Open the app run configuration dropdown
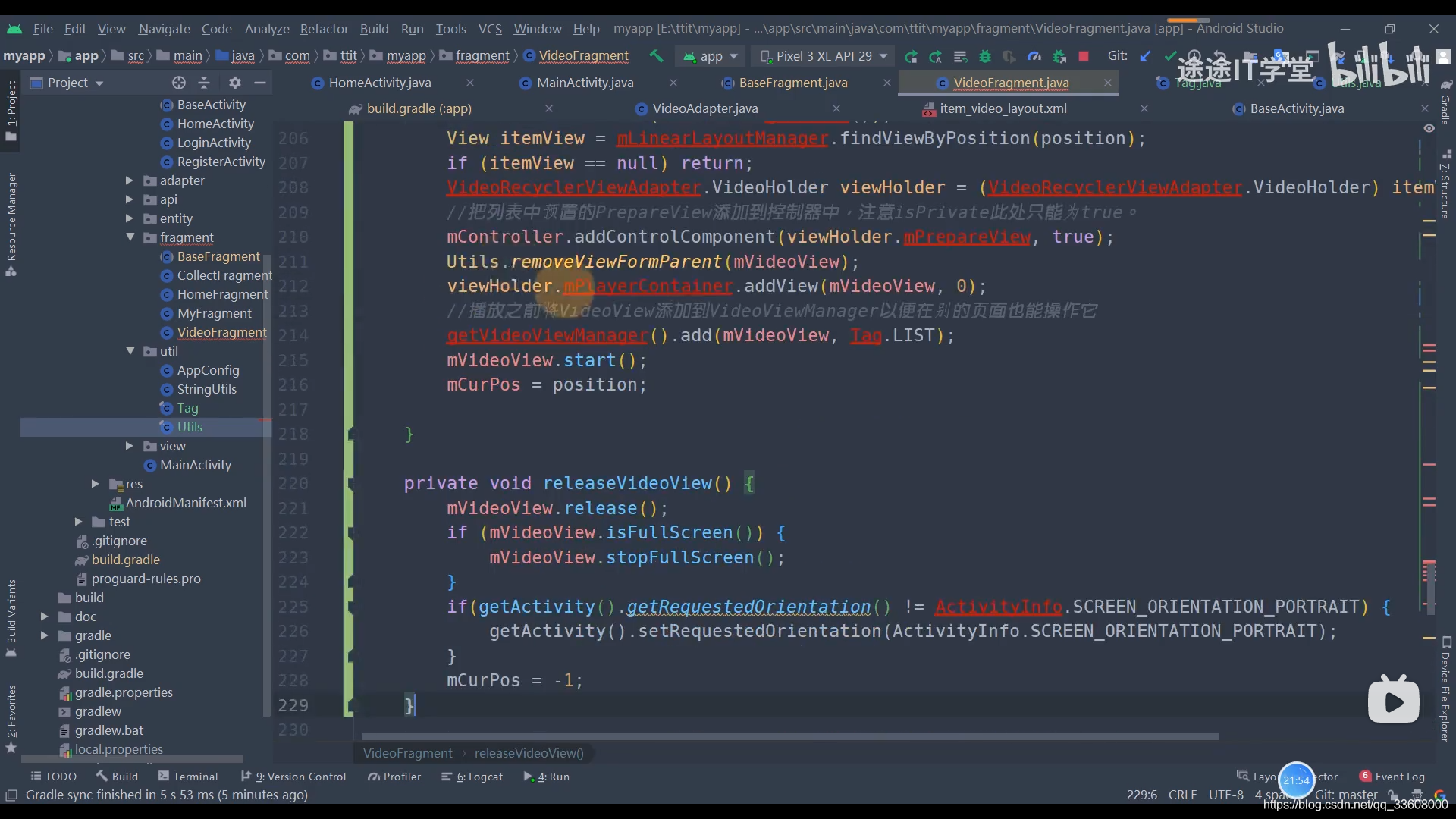The width and height of the screenshot is (1456, 819). pyautogui.click(x=711, y=56)
